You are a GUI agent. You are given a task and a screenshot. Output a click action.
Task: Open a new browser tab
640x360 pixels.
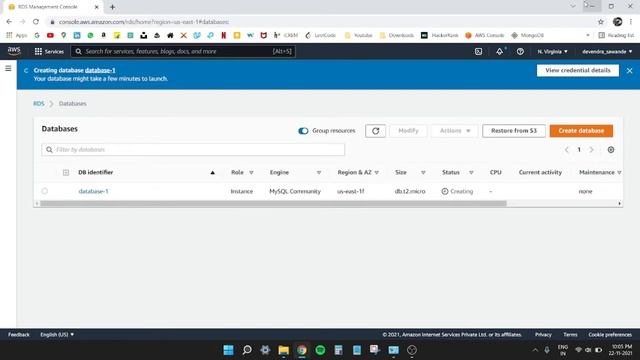[112, 7]
